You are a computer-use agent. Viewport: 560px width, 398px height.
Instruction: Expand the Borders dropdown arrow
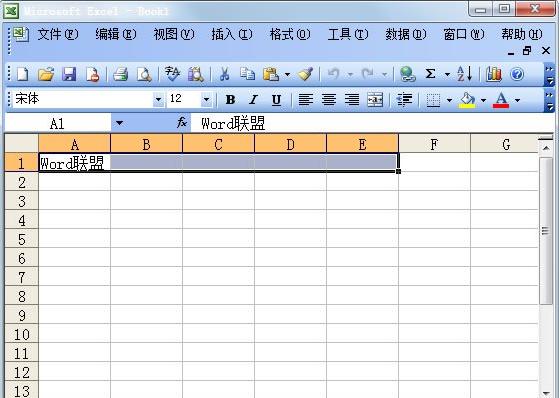[x=450, y=100]
